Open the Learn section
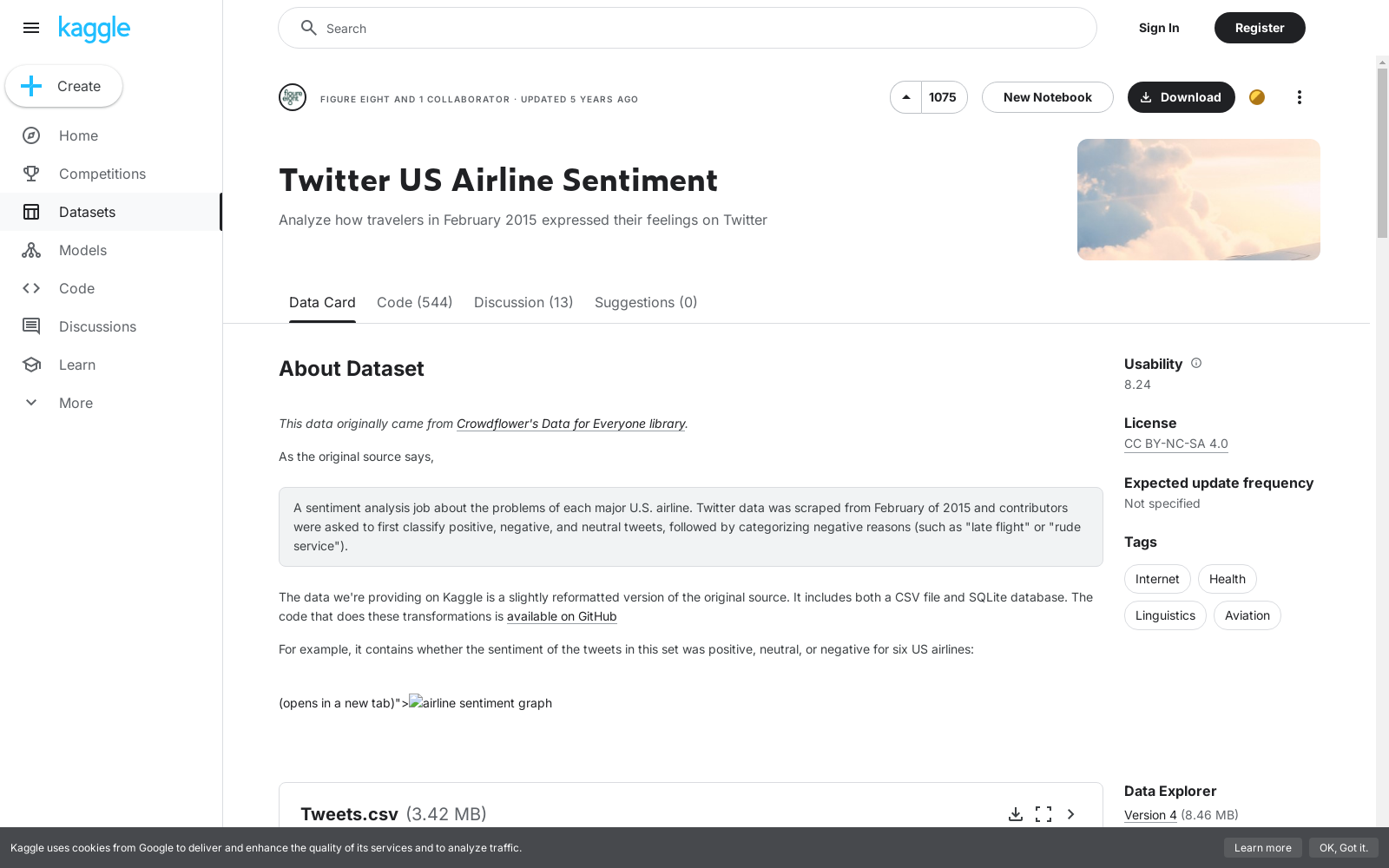 point(77,365)
